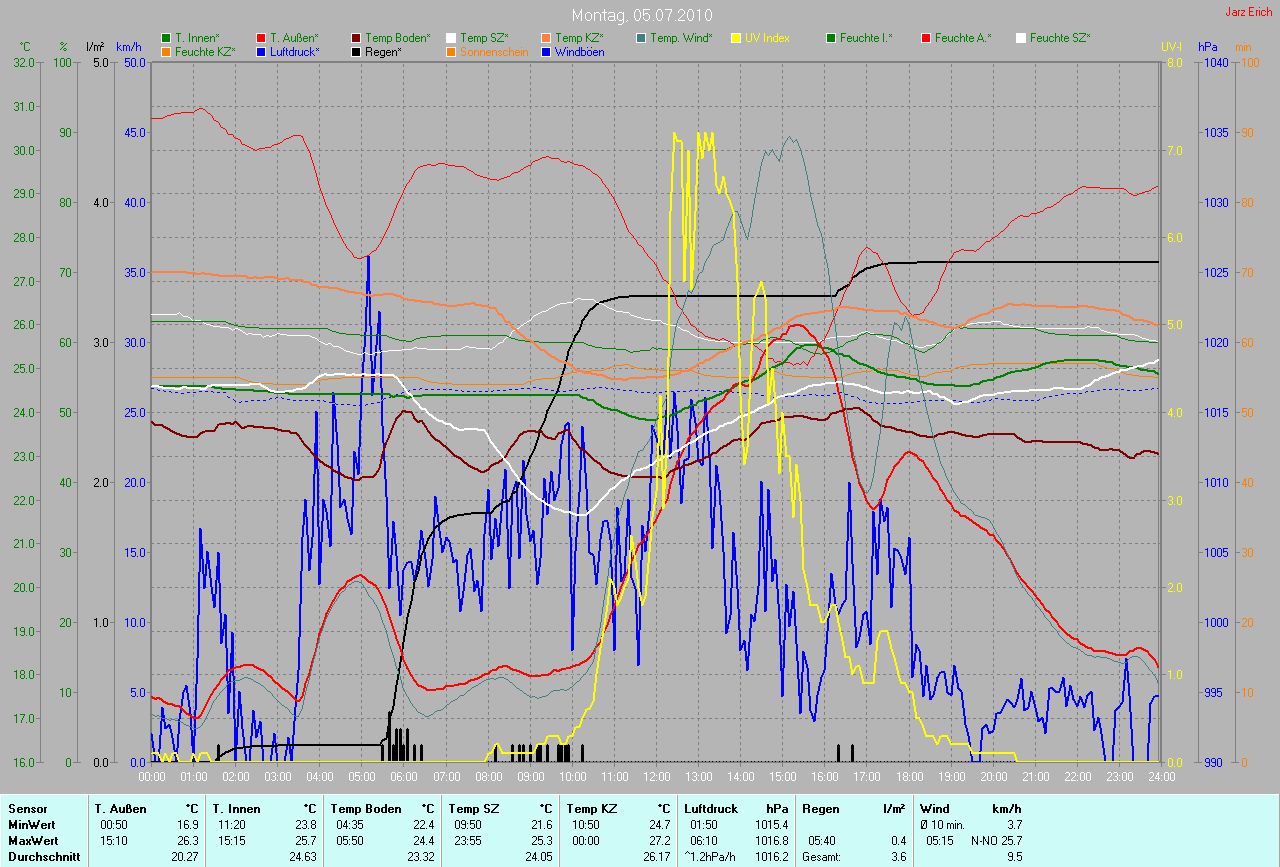Select the Feuchte A. legend label
The width and height of the screenshot is (1280, 867).
pyautogui.click(x=965, y=38)
